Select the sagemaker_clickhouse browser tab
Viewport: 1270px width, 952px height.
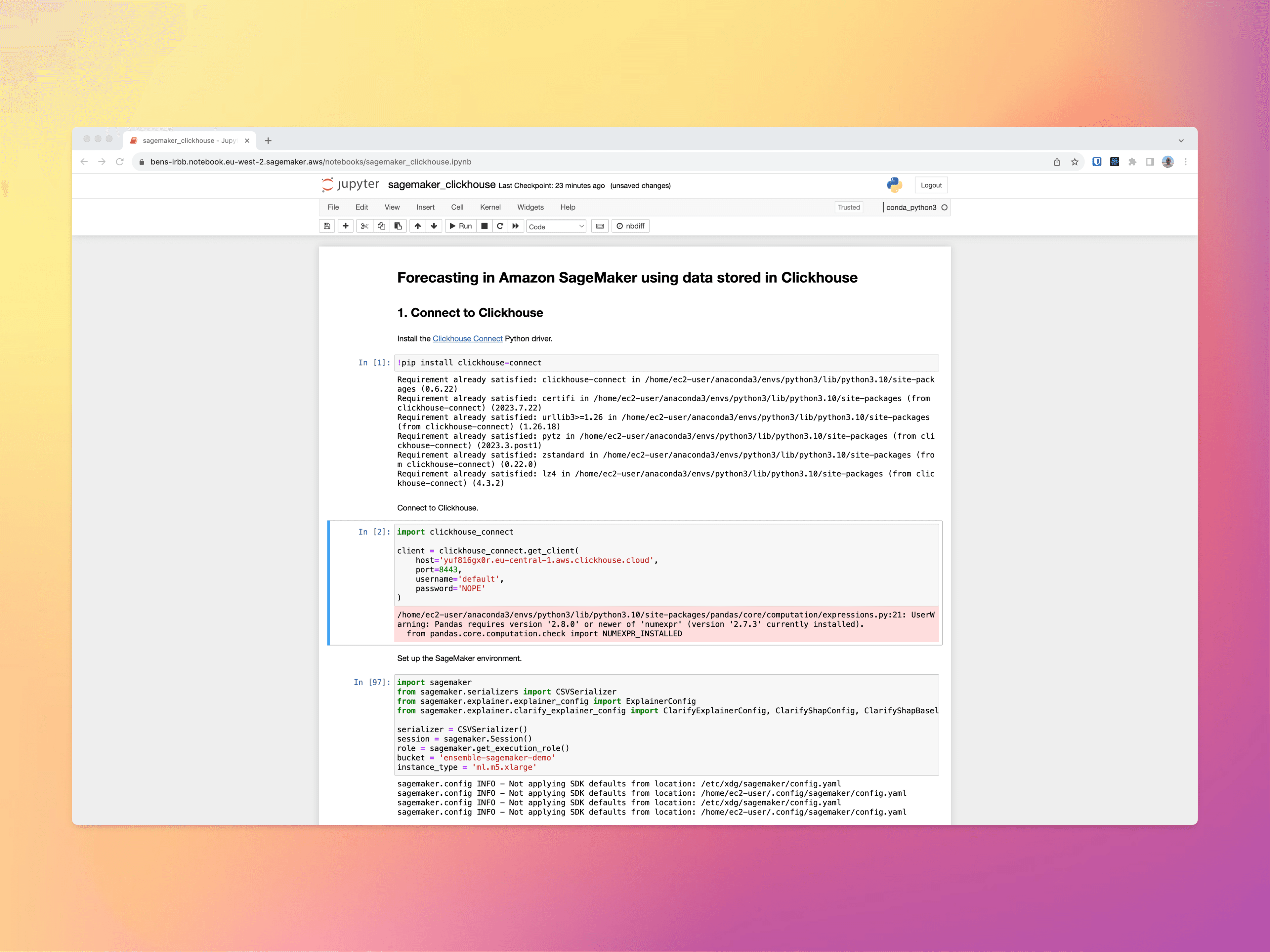pyautogui.click(x=190, y=140)
